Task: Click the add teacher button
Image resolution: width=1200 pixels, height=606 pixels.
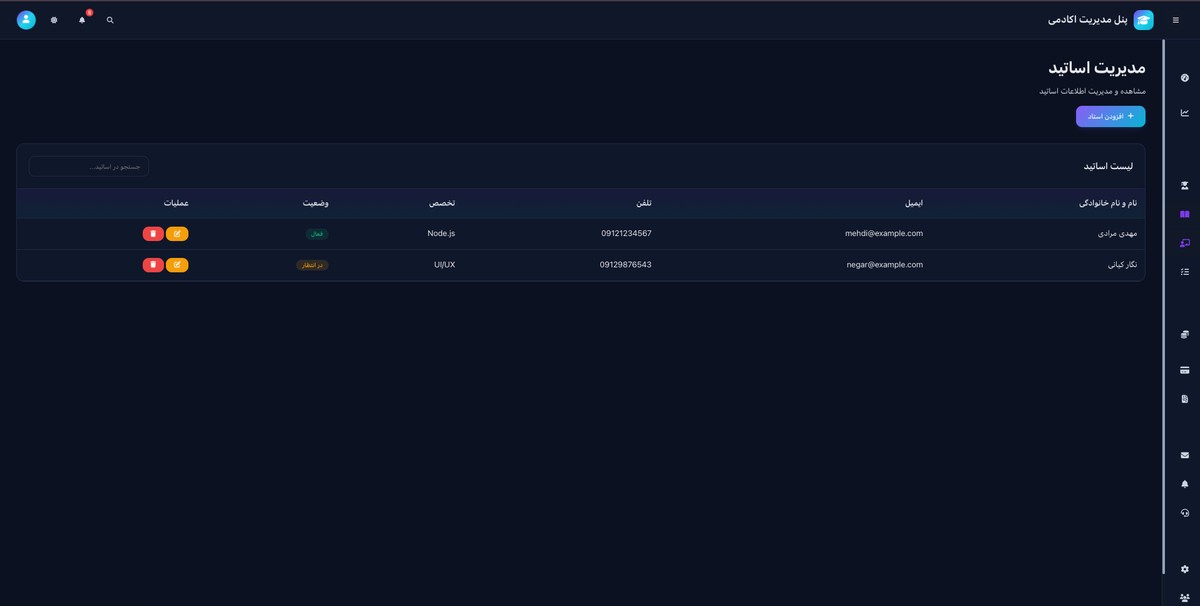Action: [1110, 117]
